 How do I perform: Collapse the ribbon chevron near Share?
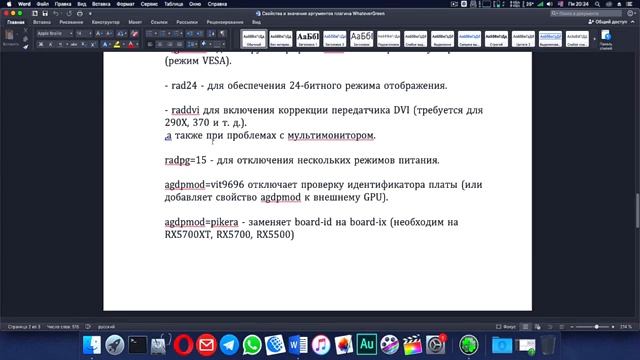pyautogui.click(x=633, y=22)
